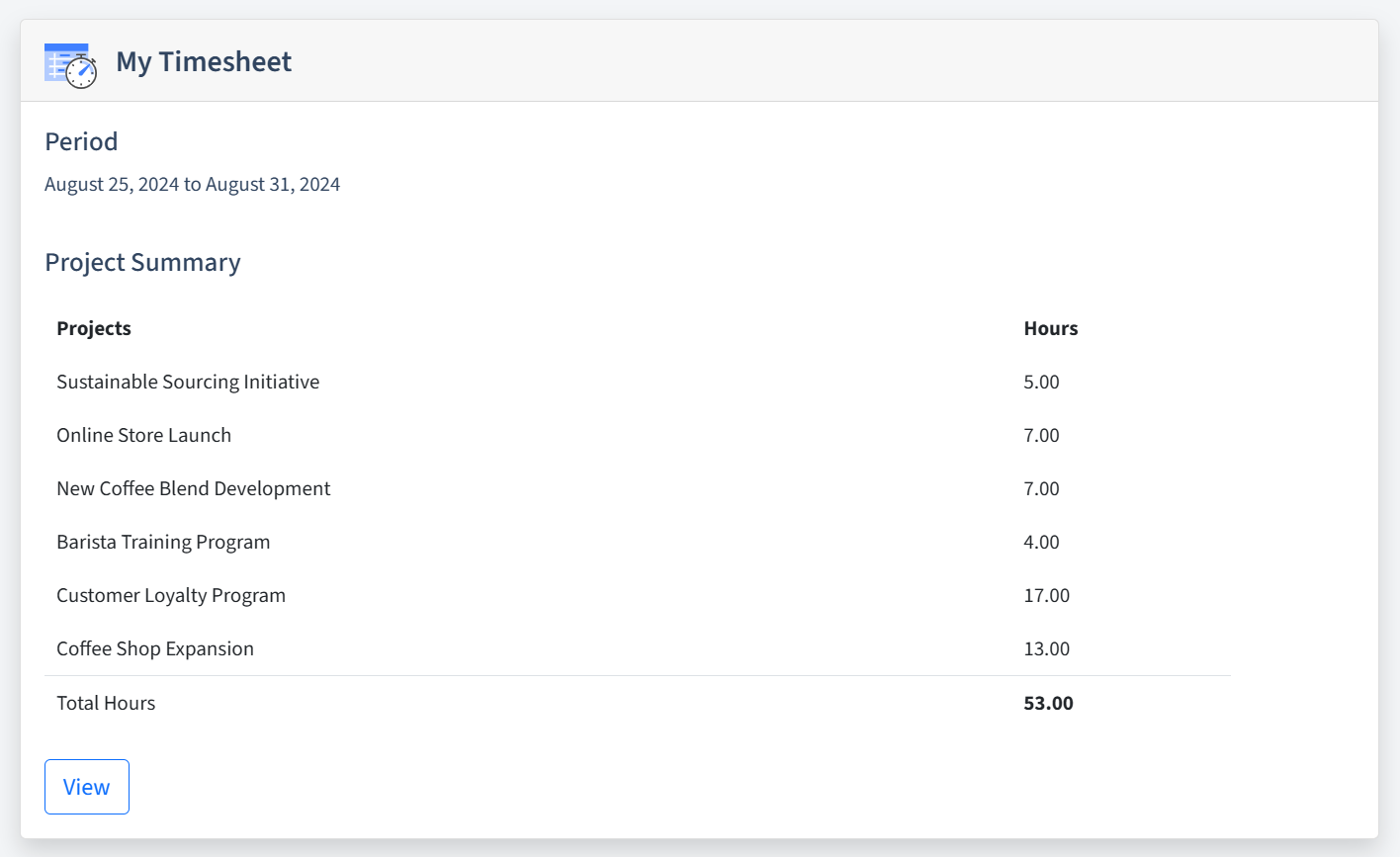
Task: Select the Coffee Shop Expansion project
Action: 155,648
